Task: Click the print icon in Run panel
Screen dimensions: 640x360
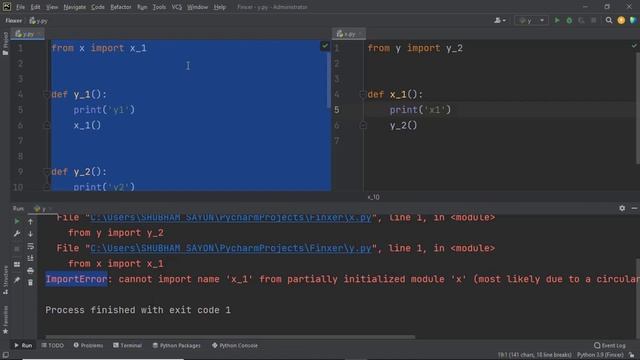Action: (30, 270)
